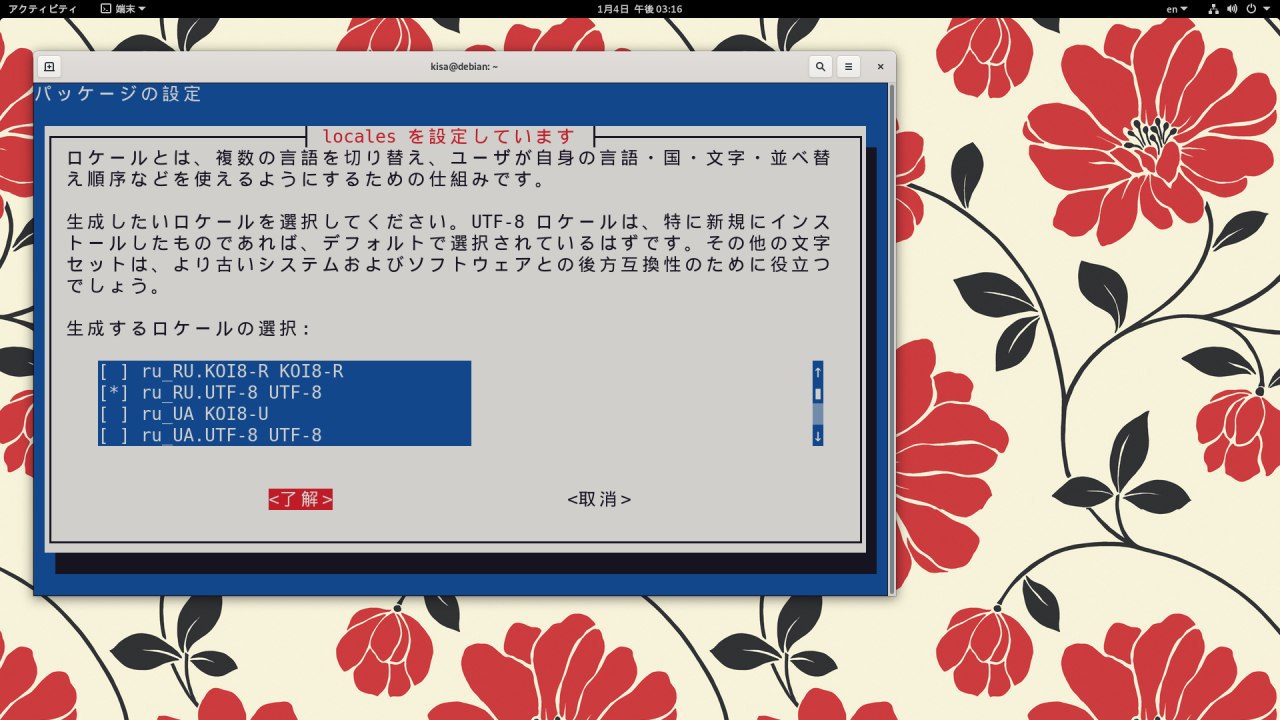1280x720 pixels.
Task: Open the 端末 application menu
Action: pos(124,9)
